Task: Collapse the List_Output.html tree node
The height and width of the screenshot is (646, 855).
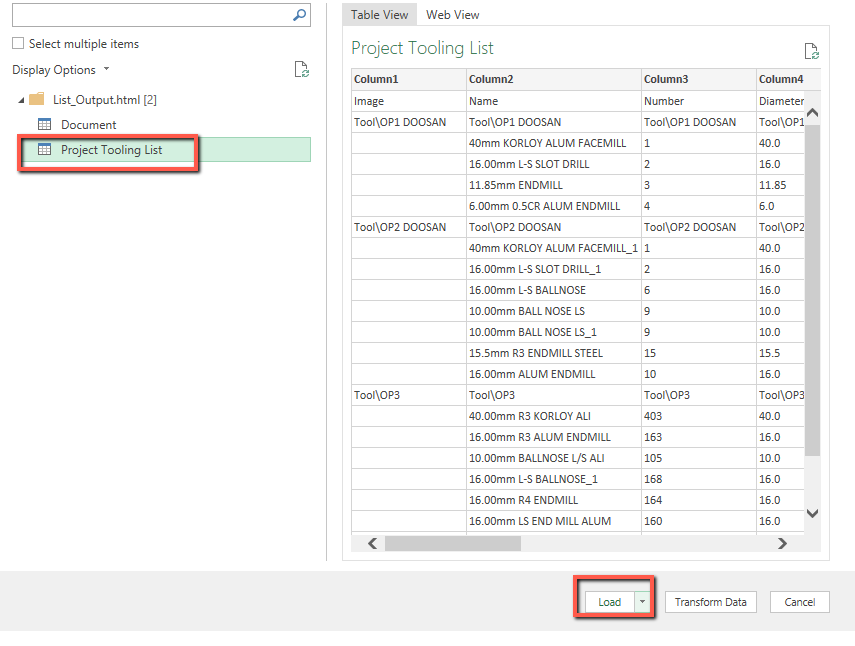Action: (x=21, y=100)
